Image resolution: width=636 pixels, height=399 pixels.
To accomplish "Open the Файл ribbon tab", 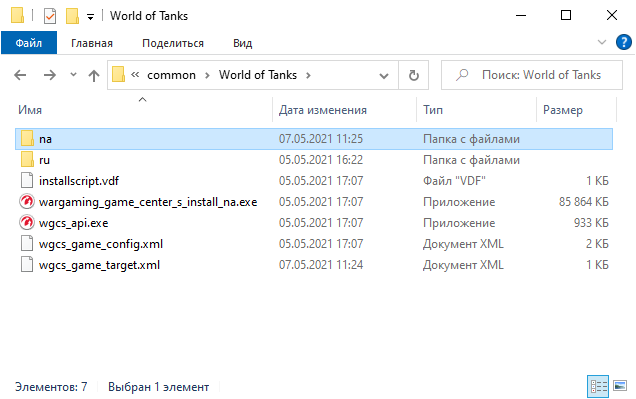I will point(29,43).
